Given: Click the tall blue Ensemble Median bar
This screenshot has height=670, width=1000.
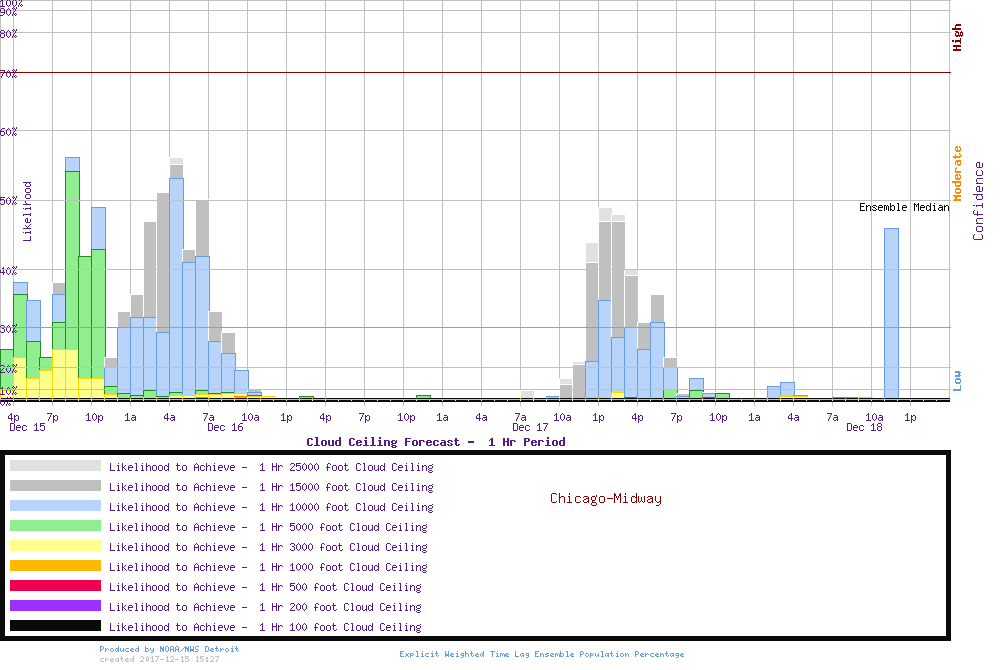Looking at the screenshot, I should pos(891,313).
